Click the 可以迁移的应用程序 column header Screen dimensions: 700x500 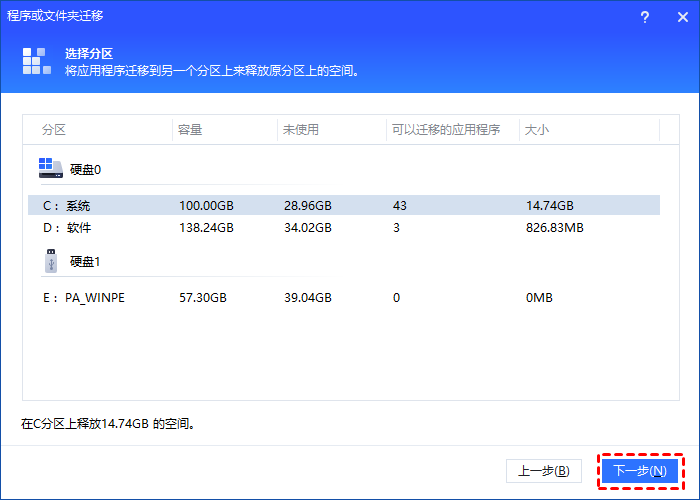445,130
